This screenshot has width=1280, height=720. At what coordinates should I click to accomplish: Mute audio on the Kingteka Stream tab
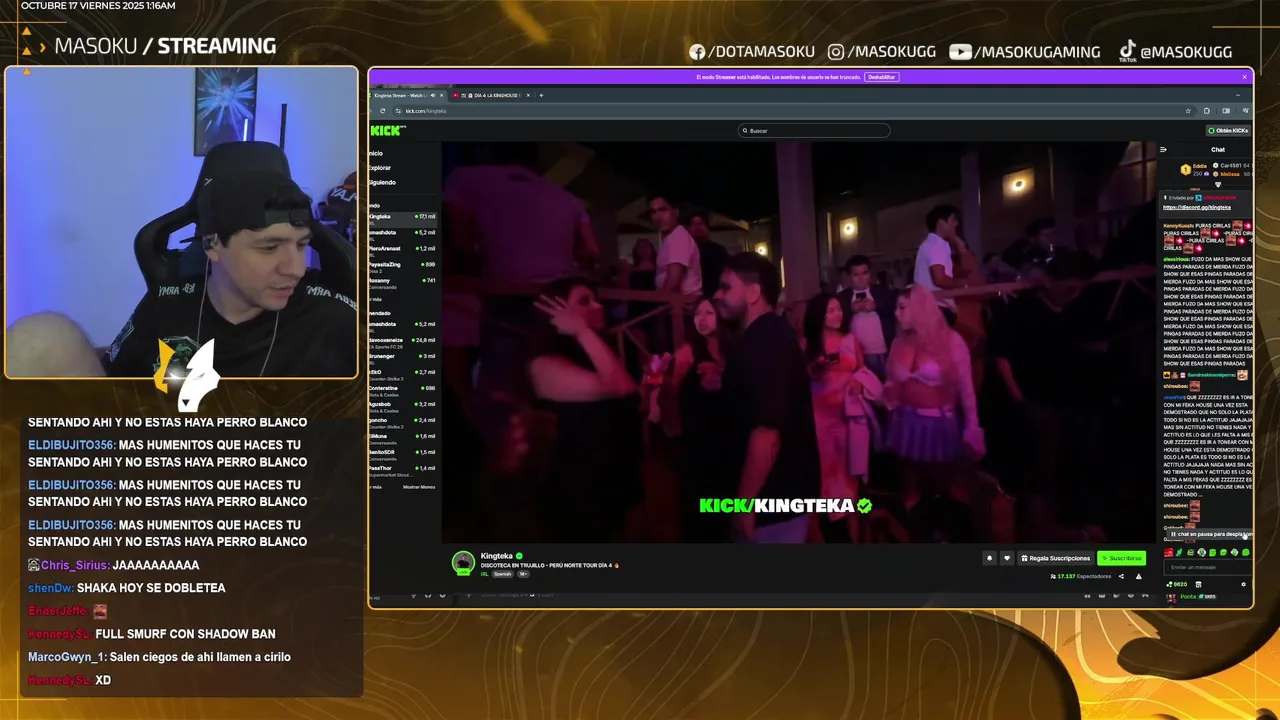coord(433,95)
